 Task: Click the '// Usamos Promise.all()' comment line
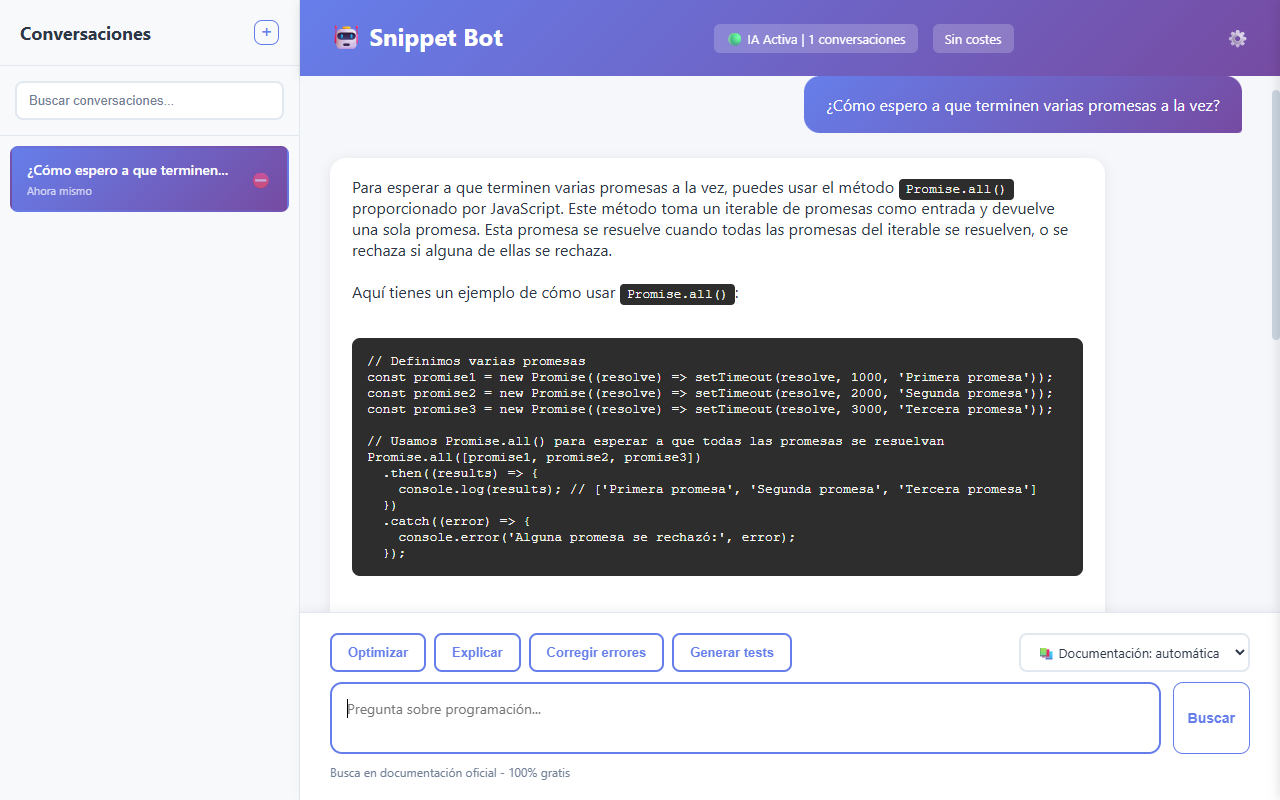pos(655,441)
